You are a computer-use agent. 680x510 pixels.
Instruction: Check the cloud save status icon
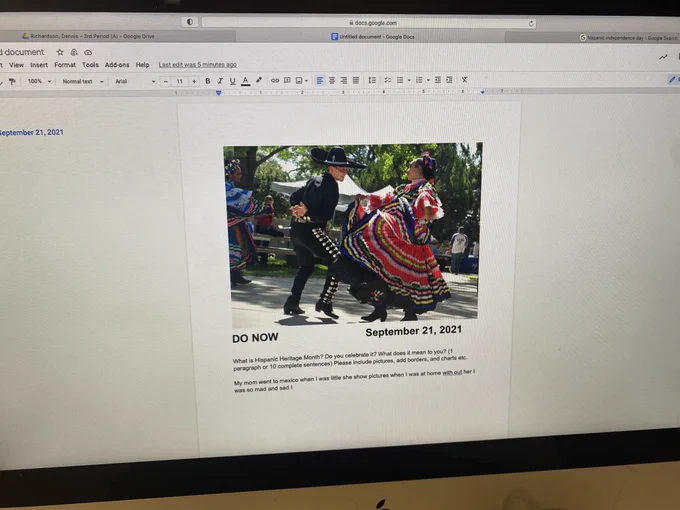pyautogui.click(x=88, y=52)
